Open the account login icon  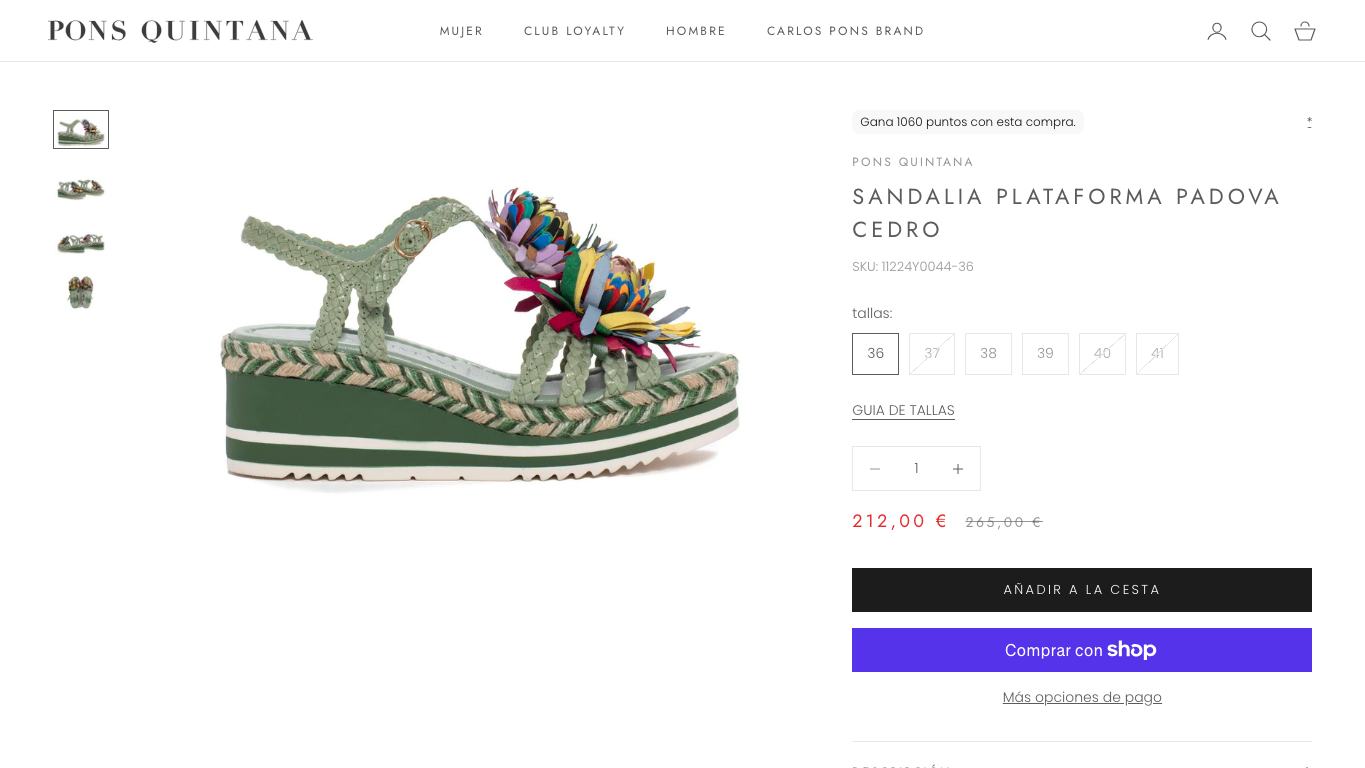click(1217, 31)
